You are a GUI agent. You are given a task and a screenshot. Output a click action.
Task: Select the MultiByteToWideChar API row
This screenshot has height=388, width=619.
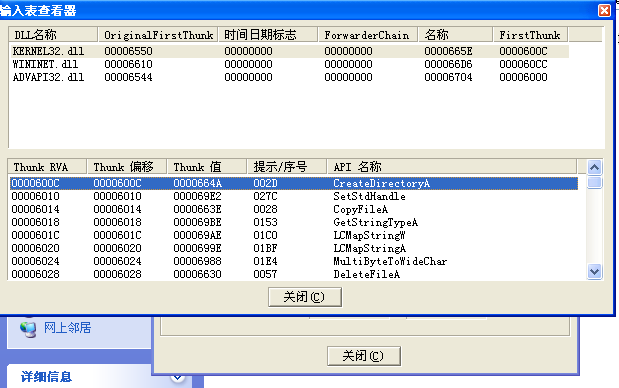(x=294, y=261)
